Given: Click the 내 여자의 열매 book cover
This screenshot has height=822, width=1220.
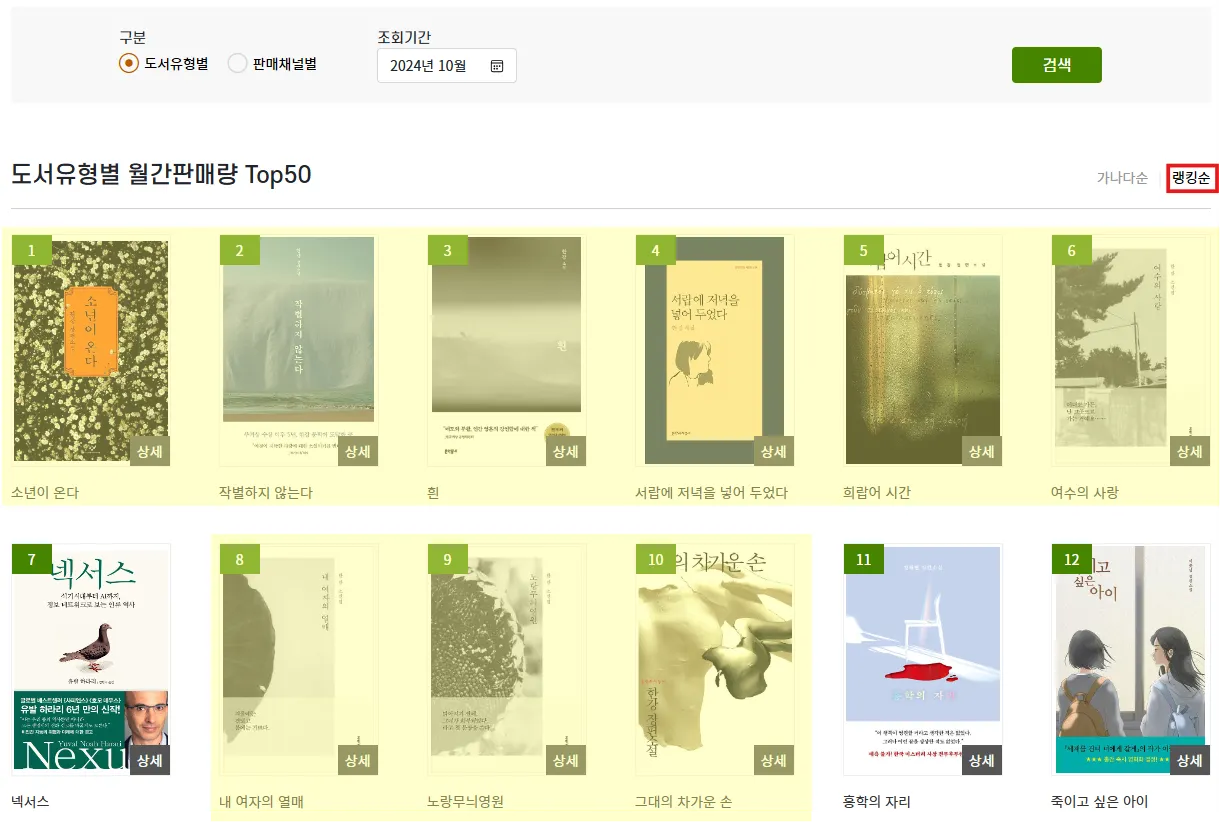Looking at the screenshot, I should coord(299,660).
